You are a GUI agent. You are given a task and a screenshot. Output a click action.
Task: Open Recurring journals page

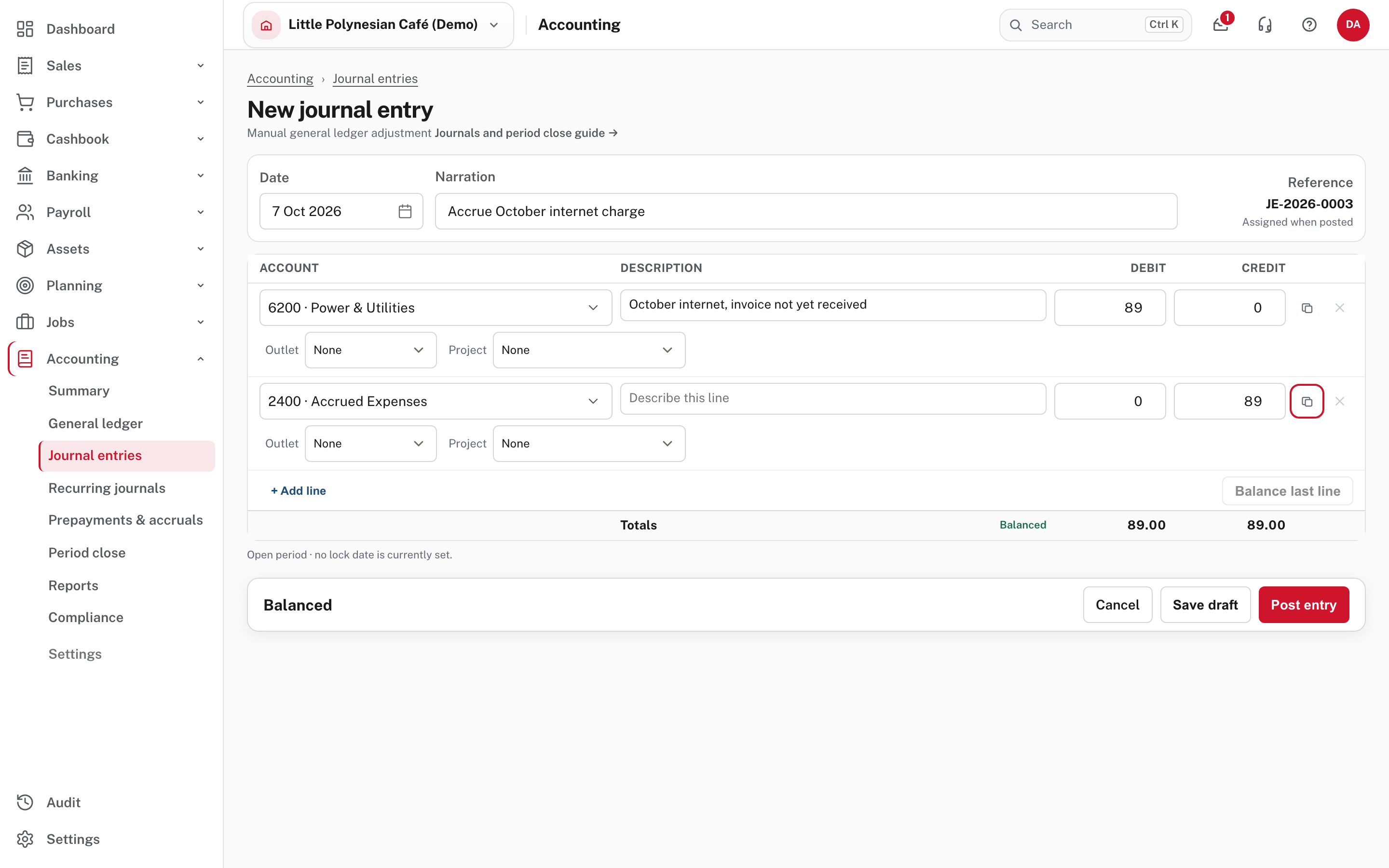107,488
